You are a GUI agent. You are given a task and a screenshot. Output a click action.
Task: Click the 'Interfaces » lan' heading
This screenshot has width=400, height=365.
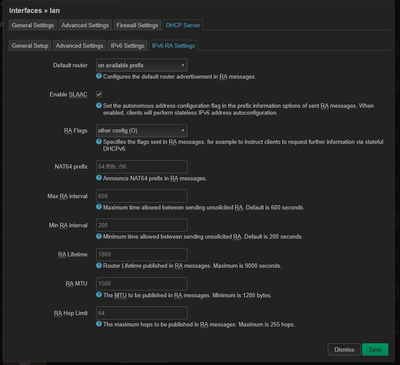34,11
